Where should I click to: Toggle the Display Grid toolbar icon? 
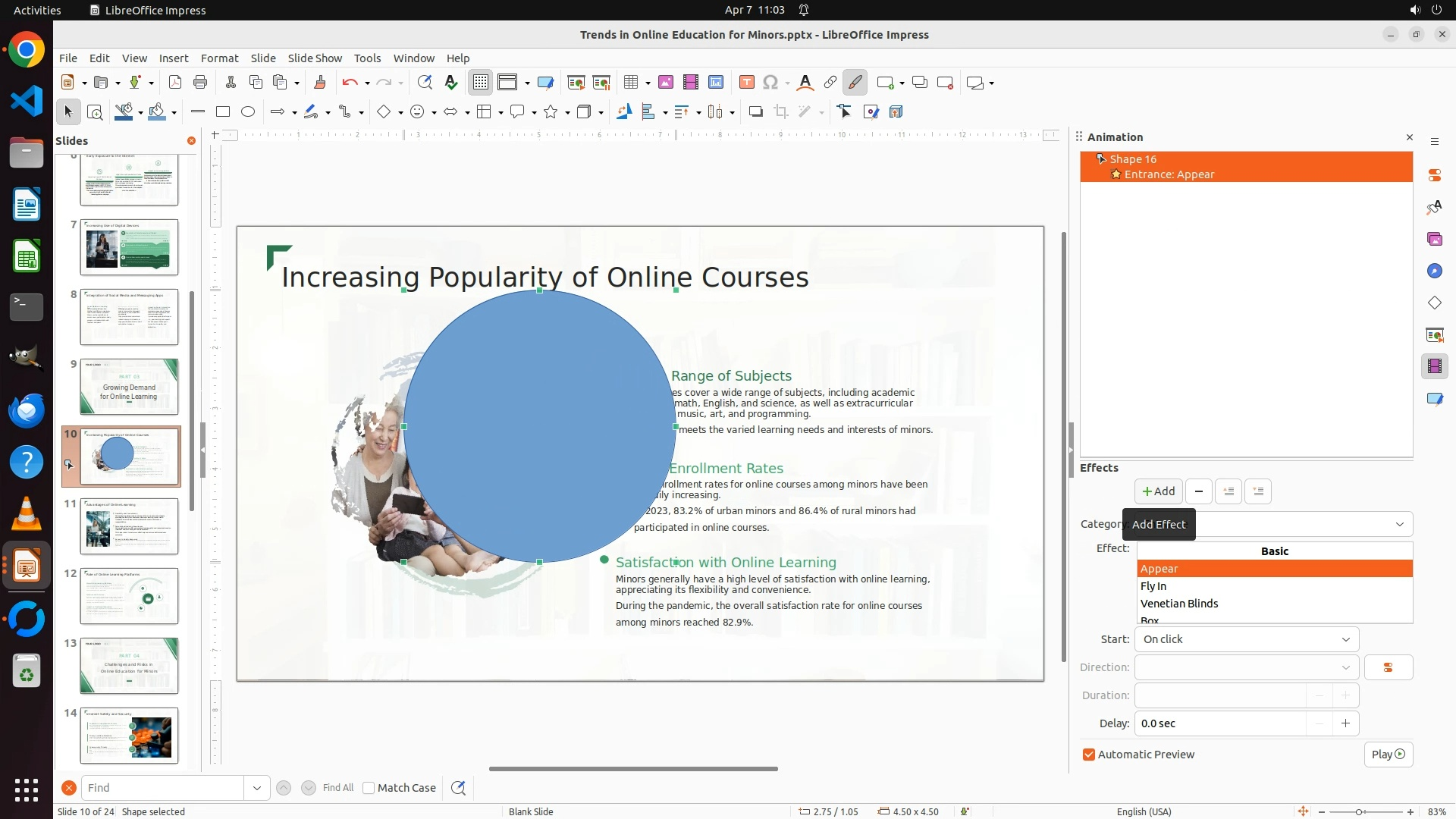[x=481, y=83]
